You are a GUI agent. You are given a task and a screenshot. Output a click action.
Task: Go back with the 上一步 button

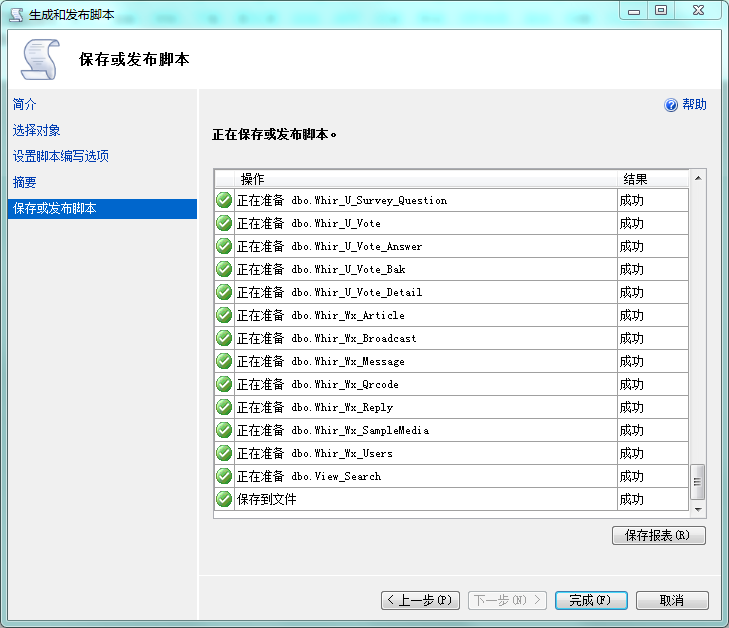tap(420, 600)
